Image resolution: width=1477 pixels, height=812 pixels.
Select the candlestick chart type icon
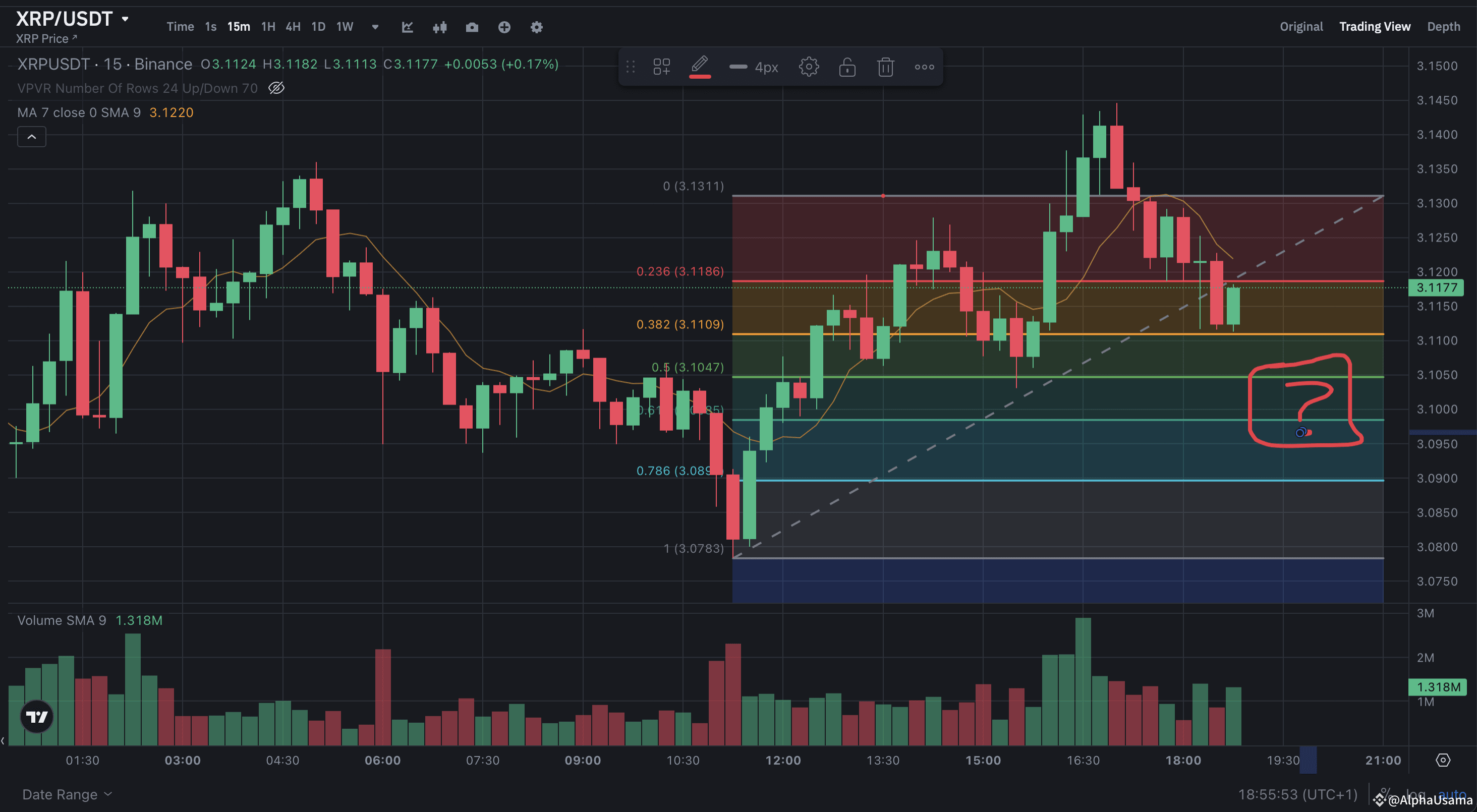tap(439, 28)
